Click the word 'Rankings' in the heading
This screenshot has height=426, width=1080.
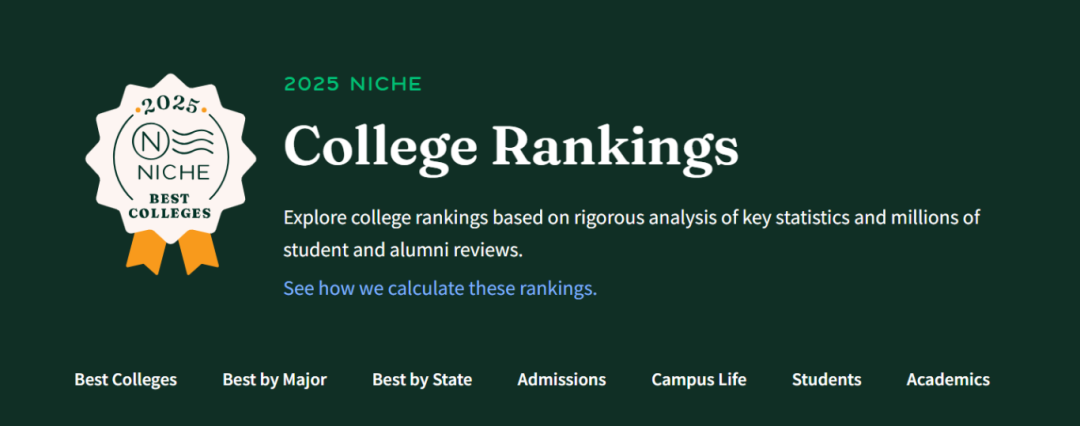click(x=615, y=146)
